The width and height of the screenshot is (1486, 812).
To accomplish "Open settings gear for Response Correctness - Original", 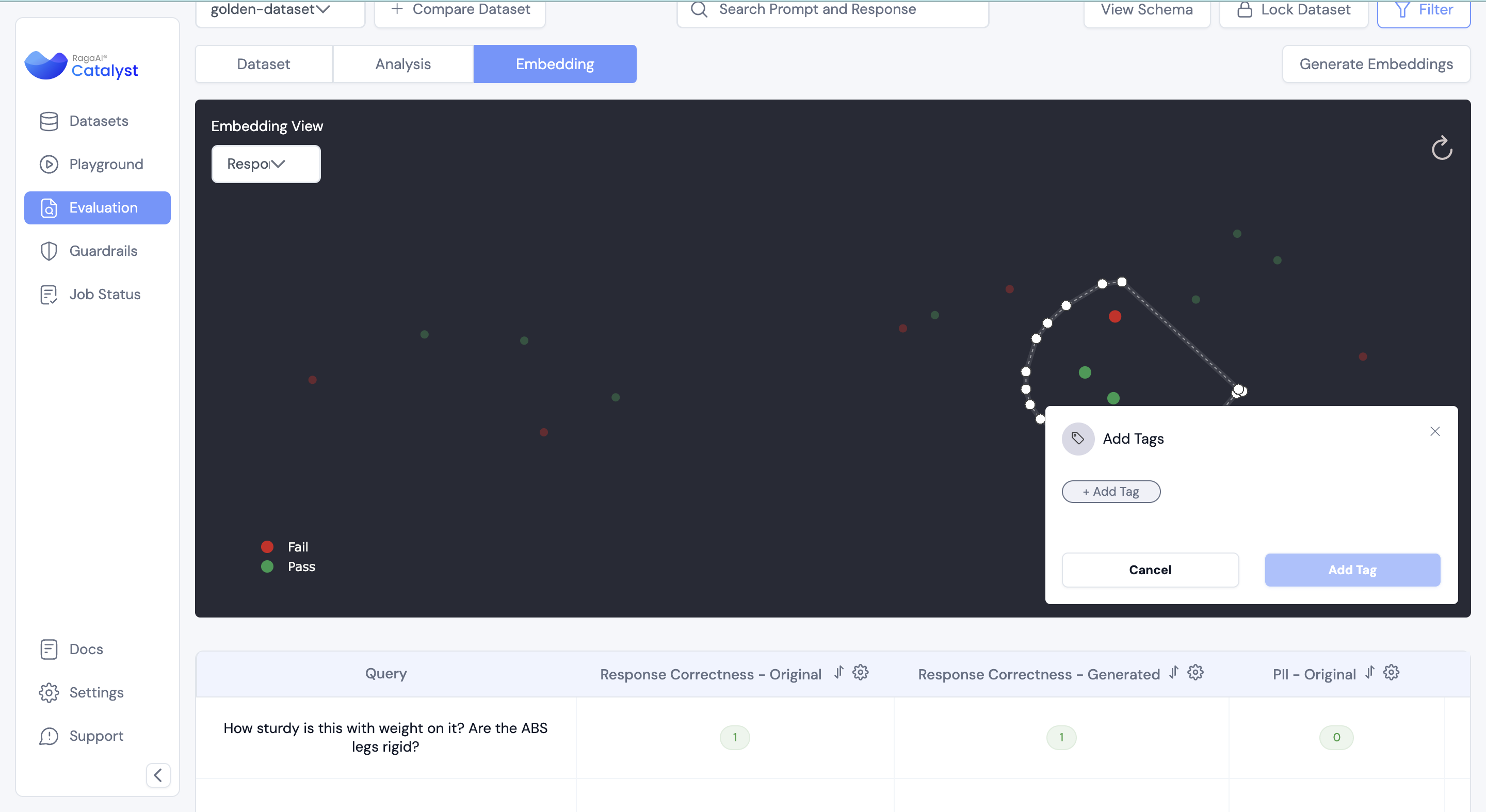I will click(x=860, y=672).
